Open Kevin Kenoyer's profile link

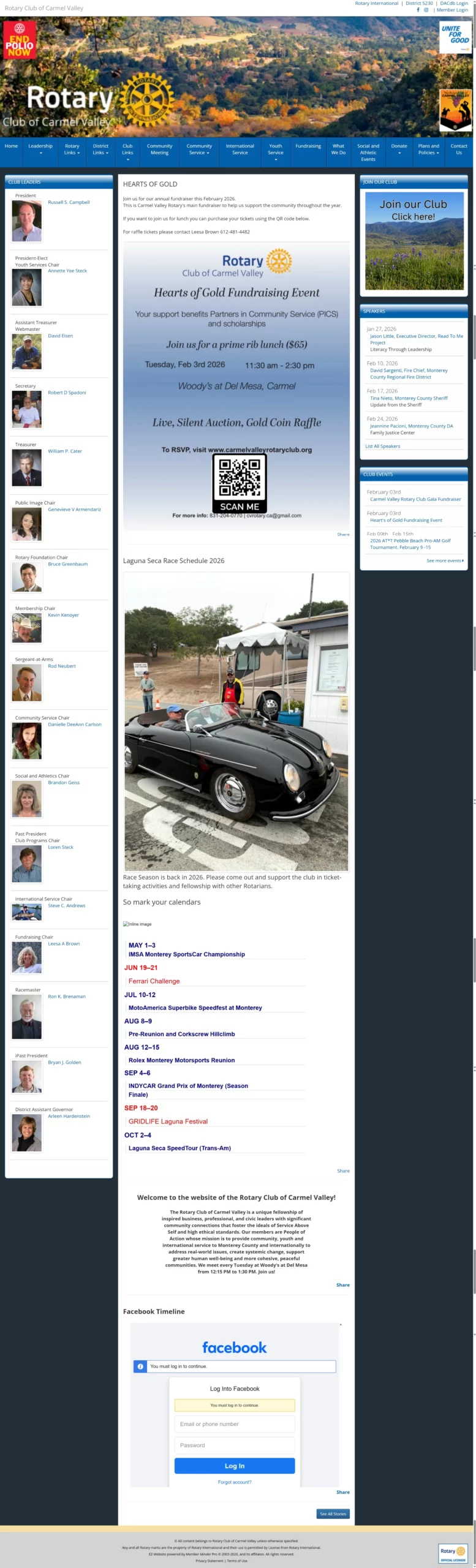[x=63, y=615]
